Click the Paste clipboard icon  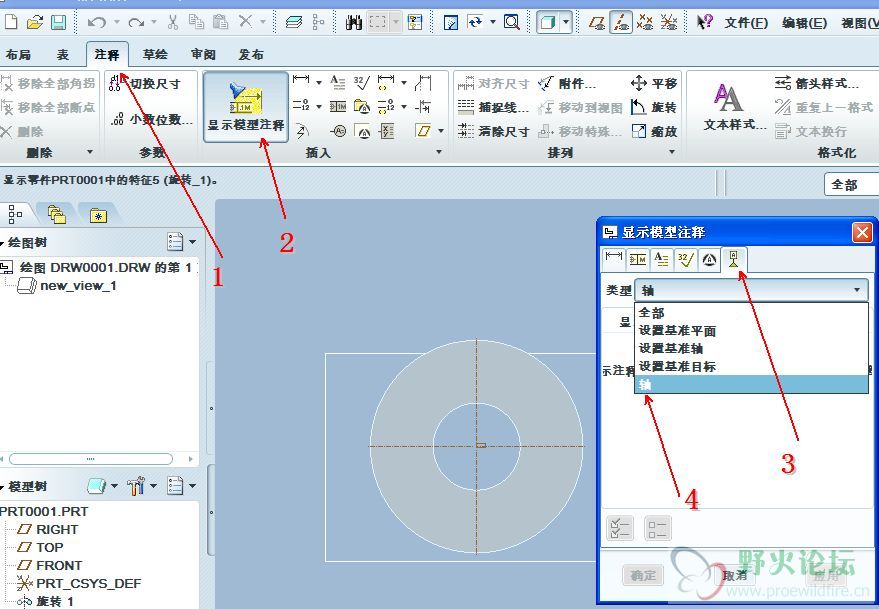pyautogui.click(x=220, y=22)
